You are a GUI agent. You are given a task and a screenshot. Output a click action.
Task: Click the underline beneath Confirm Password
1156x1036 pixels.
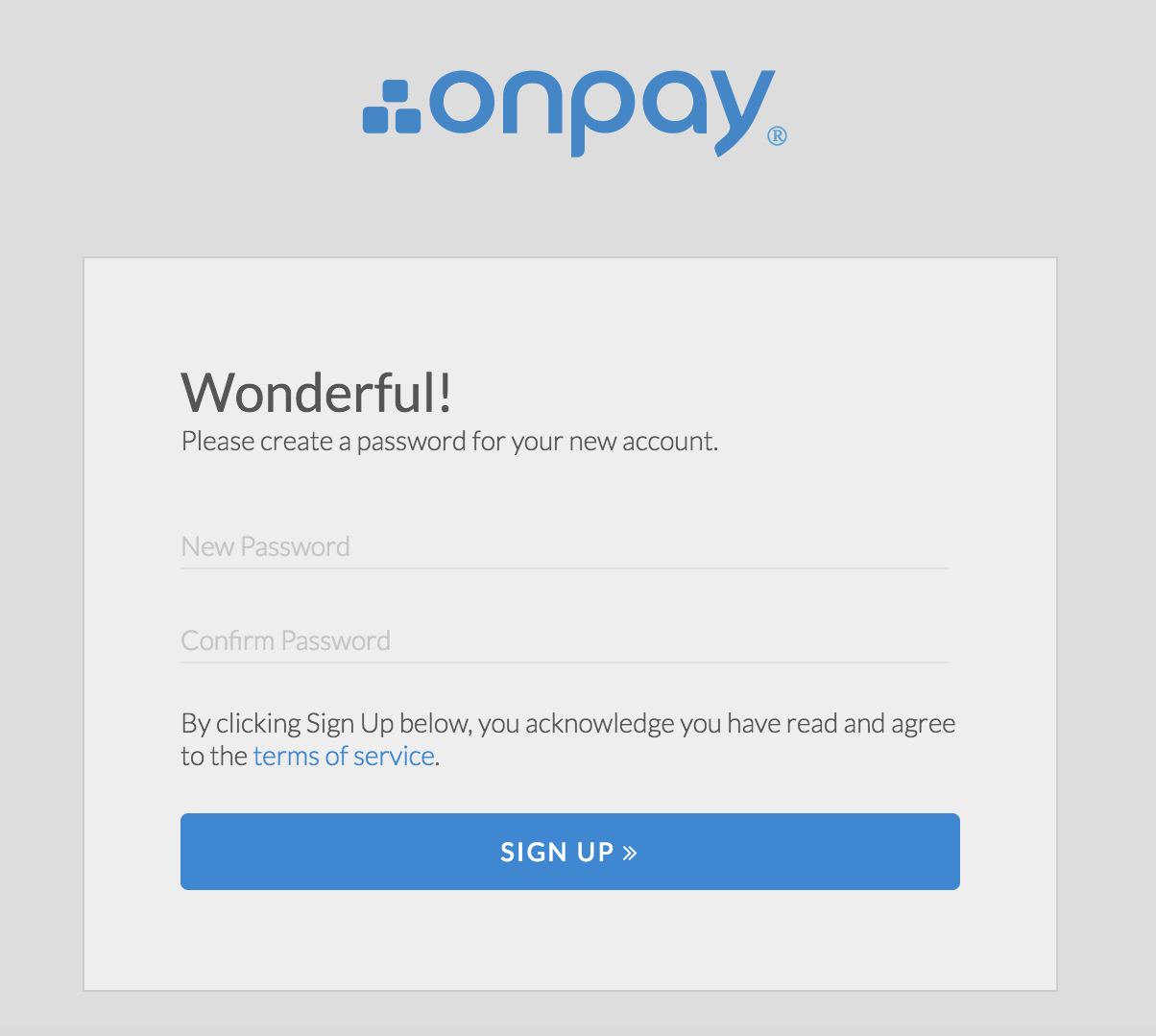click(565, 663)
